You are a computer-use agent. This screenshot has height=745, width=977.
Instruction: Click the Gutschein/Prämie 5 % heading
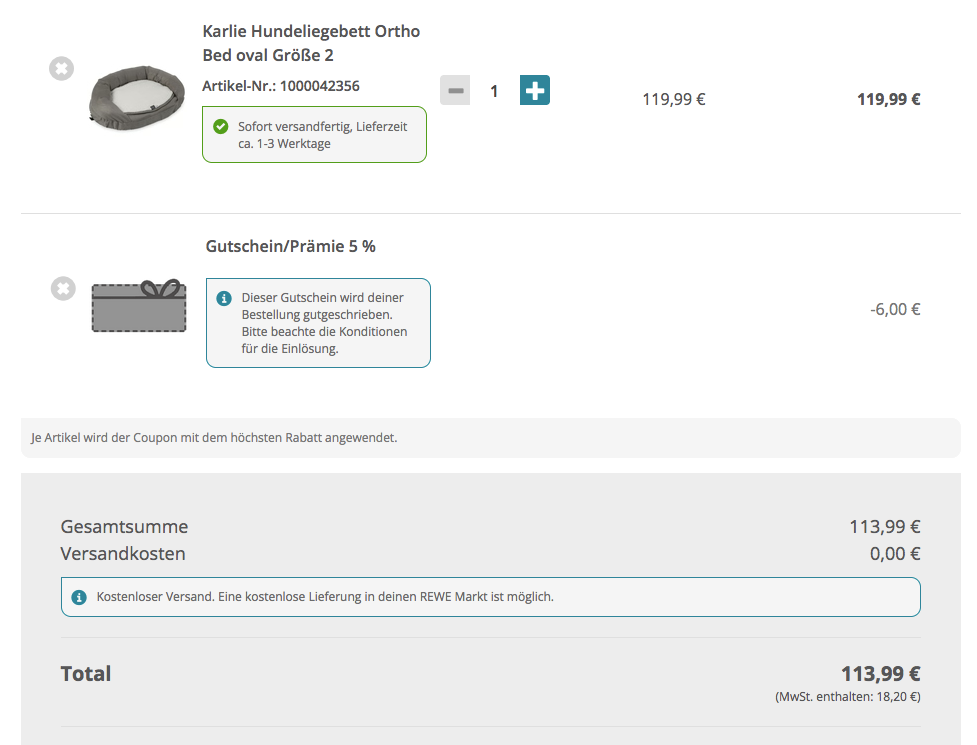(290, 246)
